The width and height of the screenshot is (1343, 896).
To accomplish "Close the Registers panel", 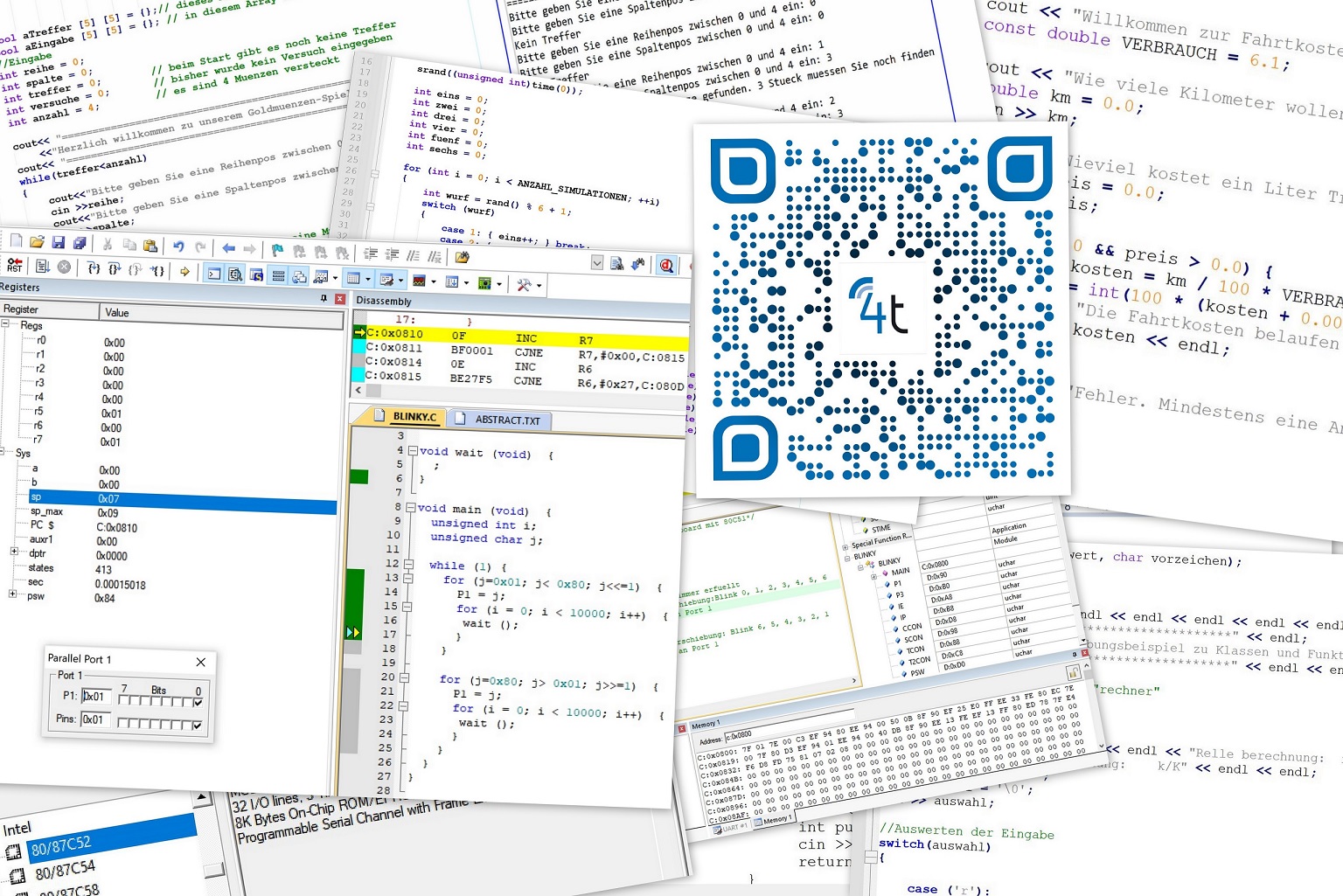I will pyautogui.click(x=340, y=299).
